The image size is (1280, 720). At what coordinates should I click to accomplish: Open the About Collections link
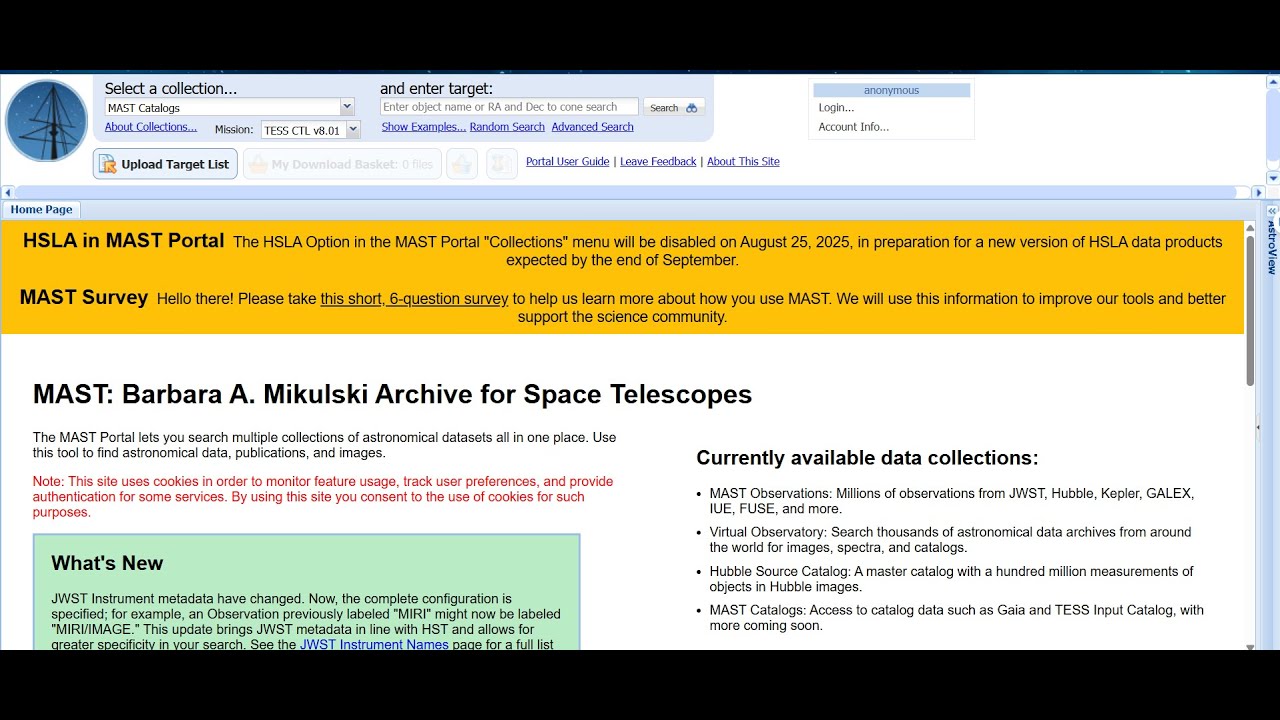[x=151, y=127]
